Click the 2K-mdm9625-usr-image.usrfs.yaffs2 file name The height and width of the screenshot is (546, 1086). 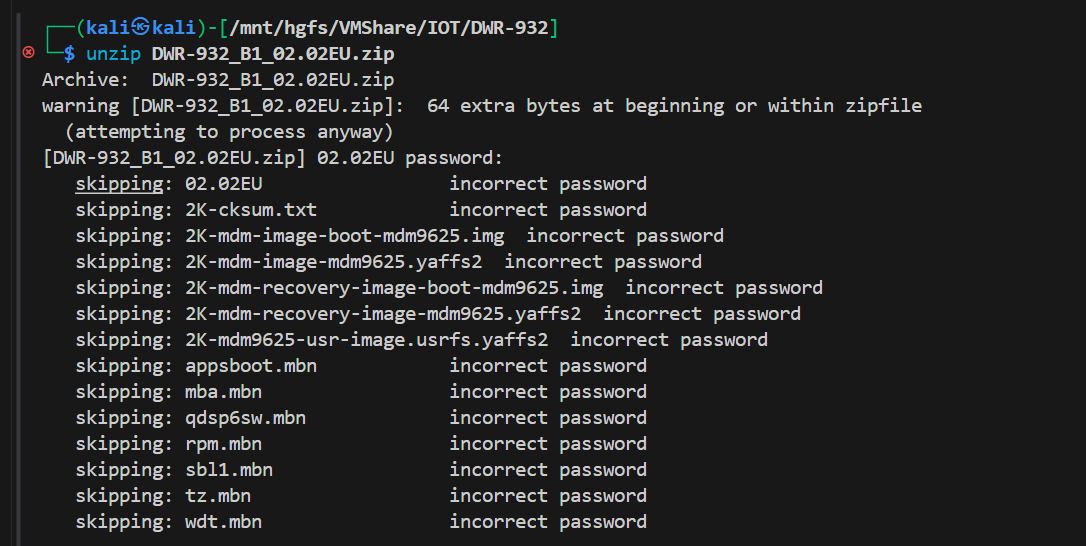(x=366, y=340)
